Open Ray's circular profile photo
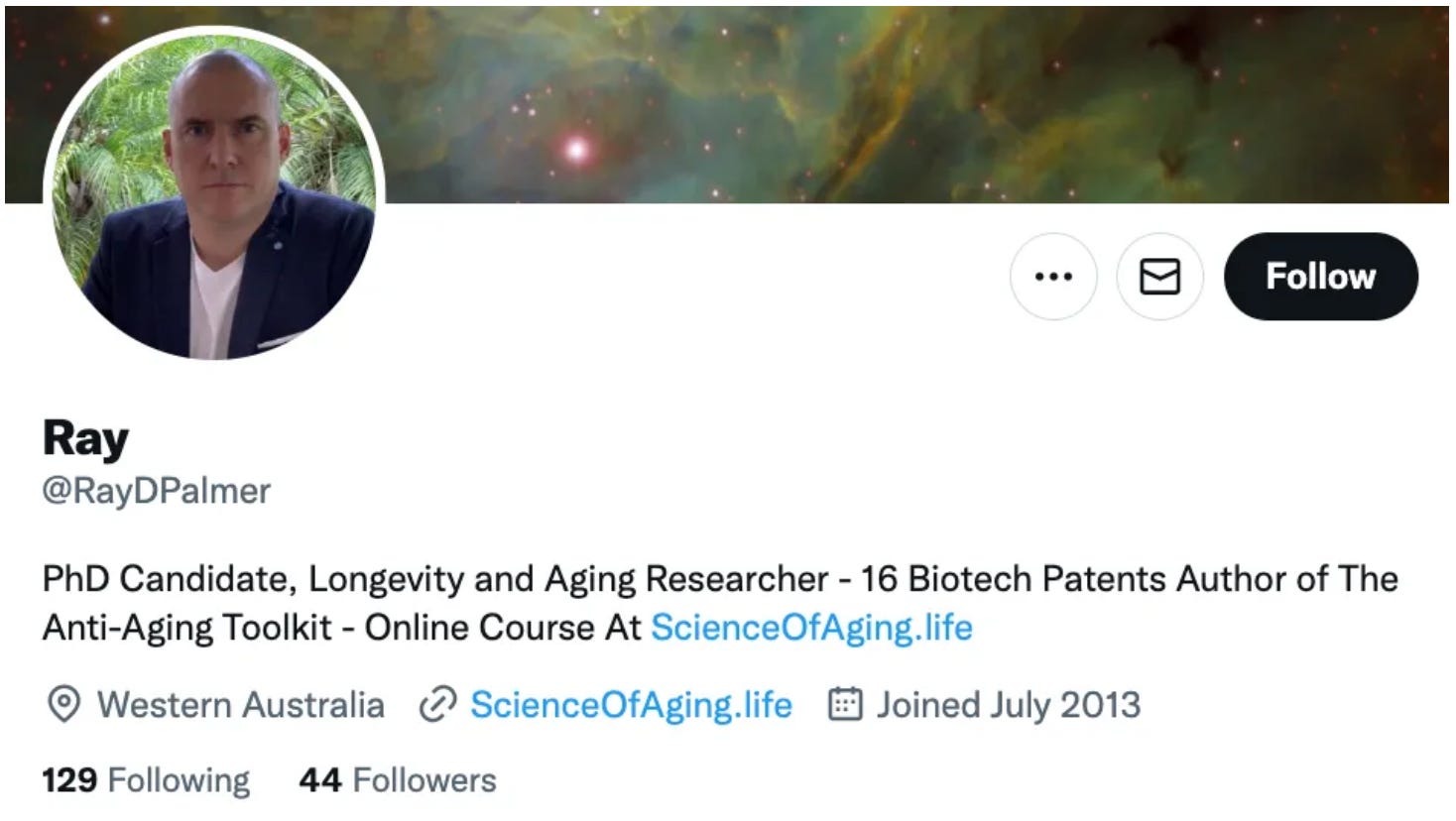 click(213, 193)
